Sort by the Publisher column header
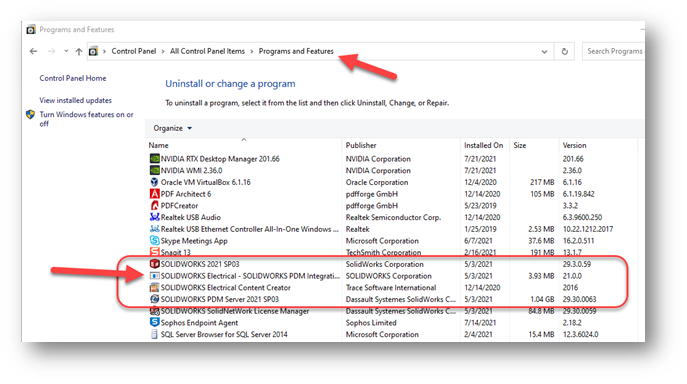 point(361,145)
